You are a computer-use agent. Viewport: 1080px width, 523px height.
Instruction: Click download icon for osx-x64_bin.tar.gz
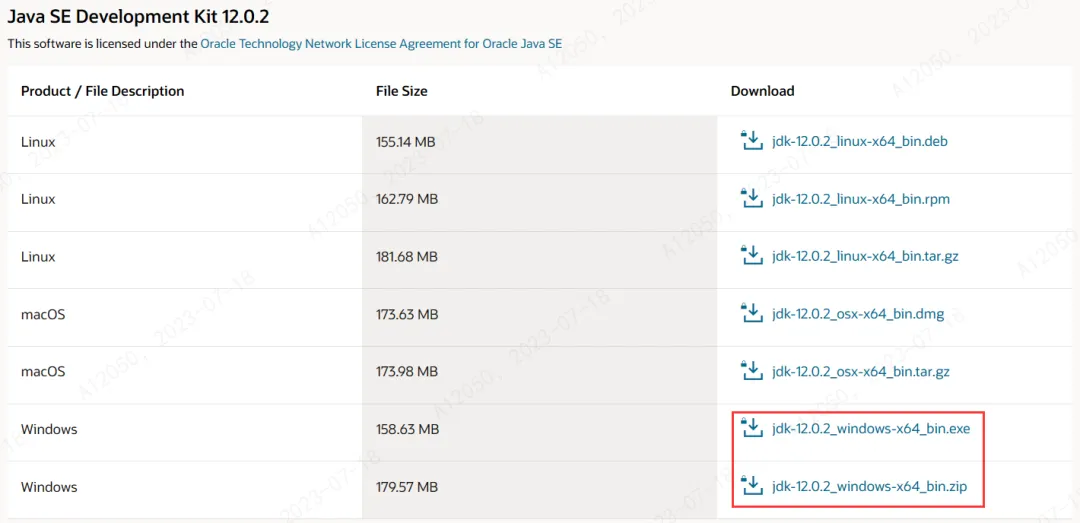751,371
